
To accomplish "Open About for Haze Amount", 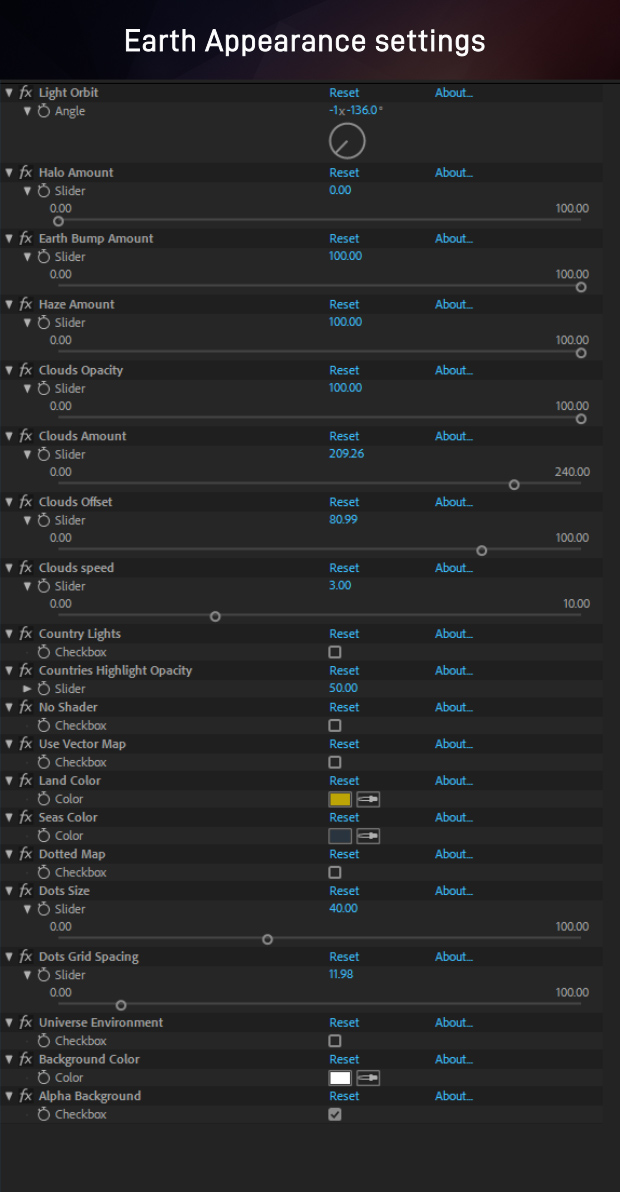I will pyautogui.click(x=454, y=304).
